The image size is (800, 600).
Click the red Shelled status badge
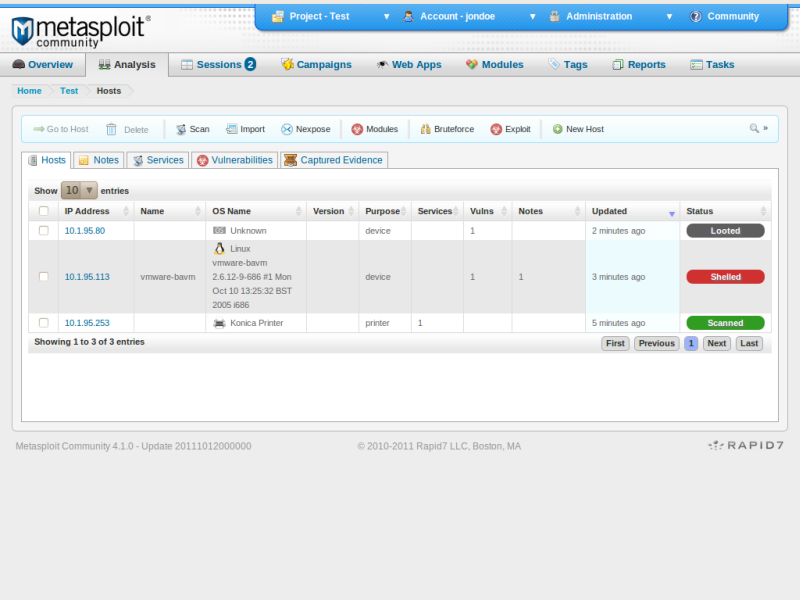[x=726, y=277]
